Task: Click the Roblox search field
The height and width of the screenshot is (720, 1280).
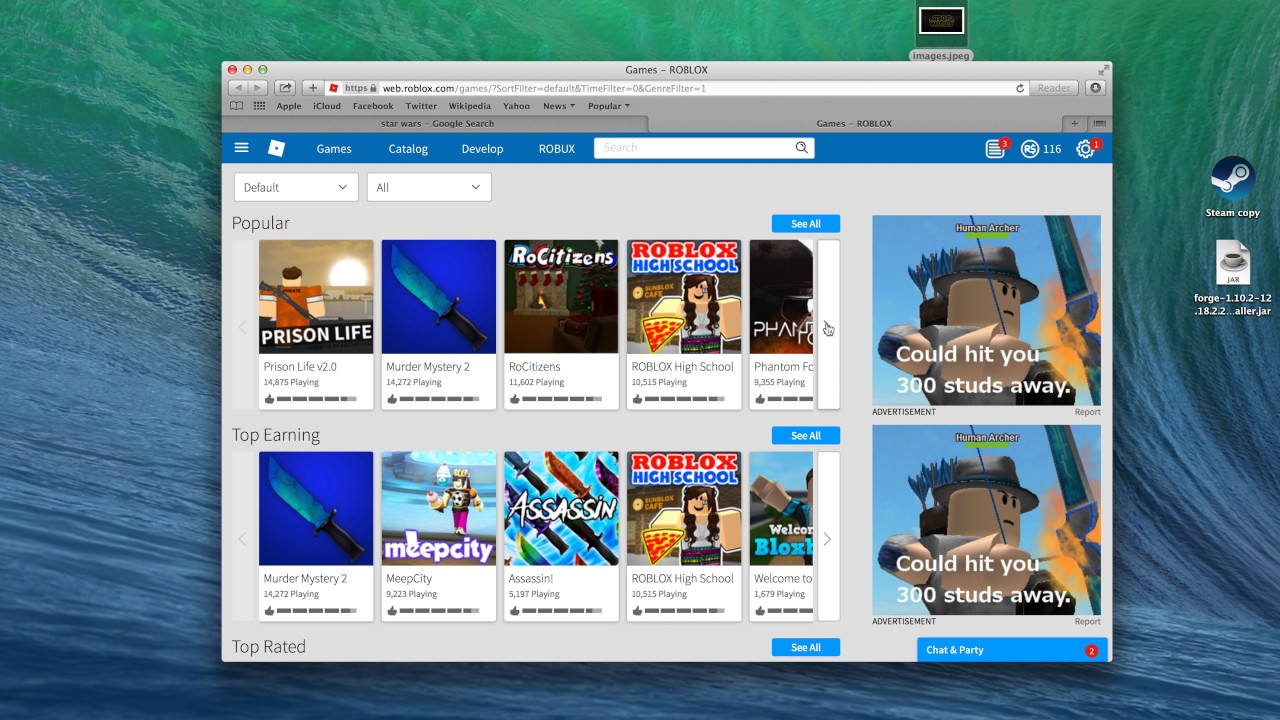Action: [704, 148]
